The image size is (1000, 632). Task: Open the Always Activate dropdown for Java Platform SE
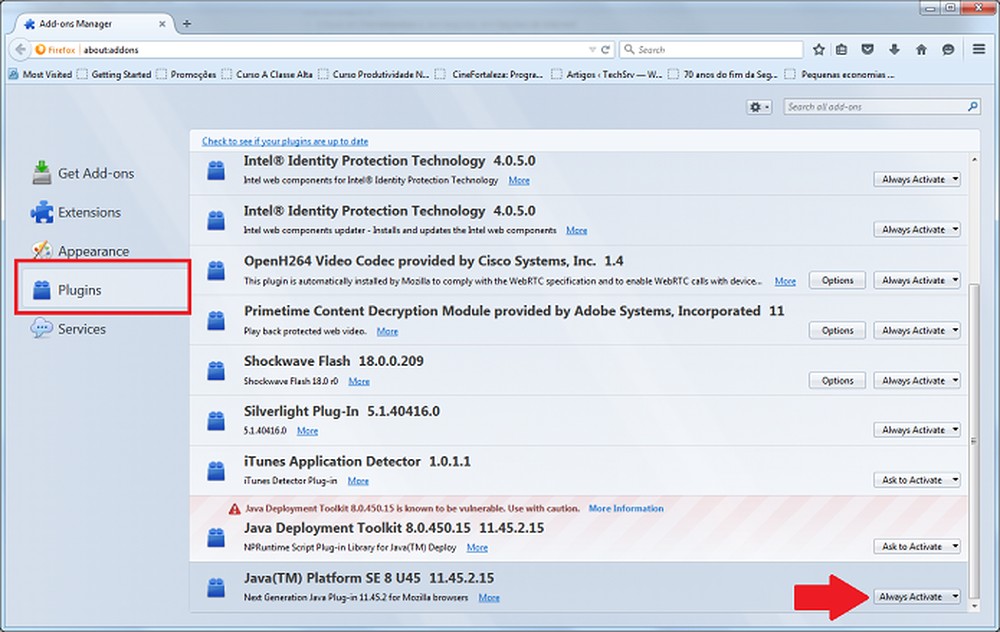tap(917, 596)
